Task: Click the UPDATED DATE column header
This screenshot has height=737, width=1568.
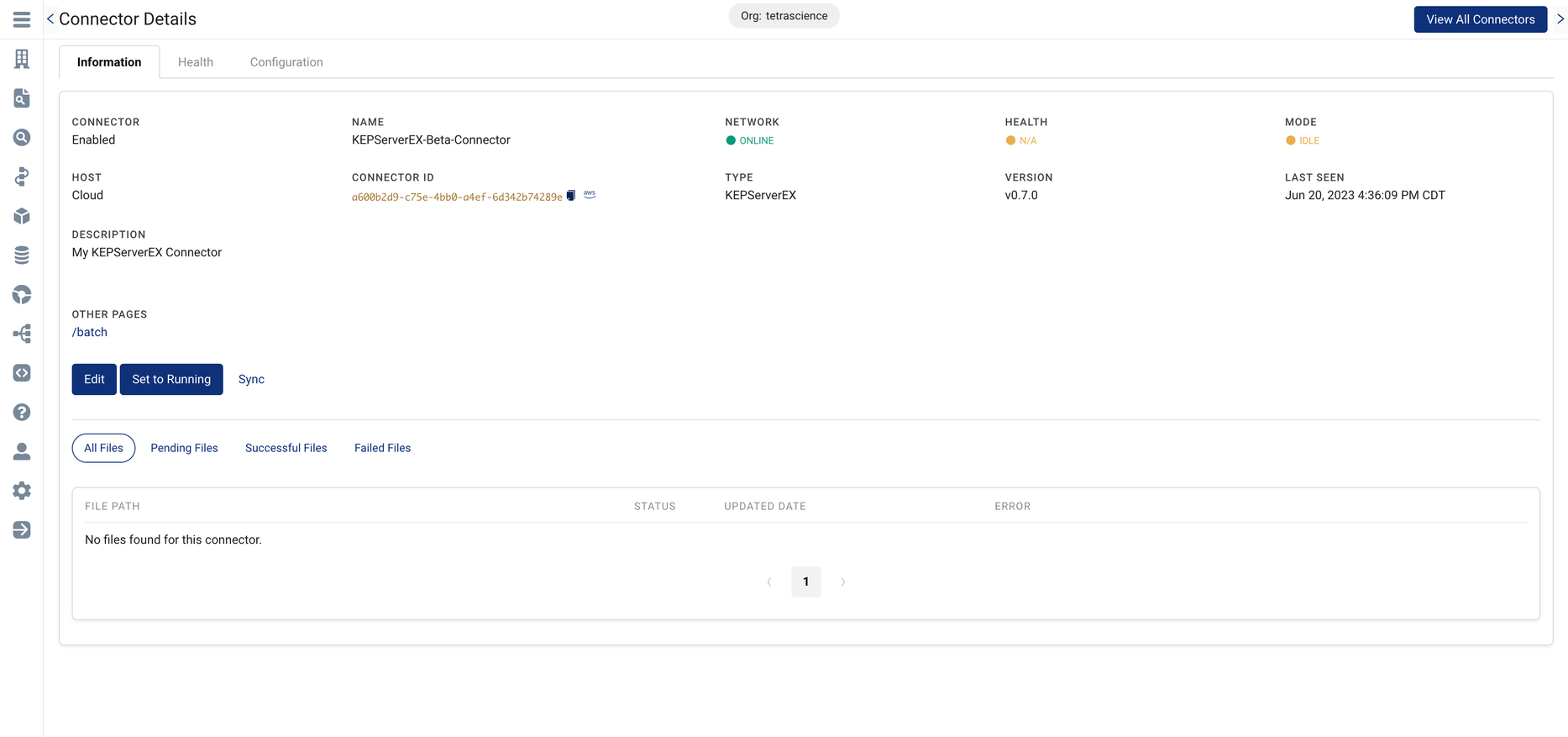Action: [765, 506]
